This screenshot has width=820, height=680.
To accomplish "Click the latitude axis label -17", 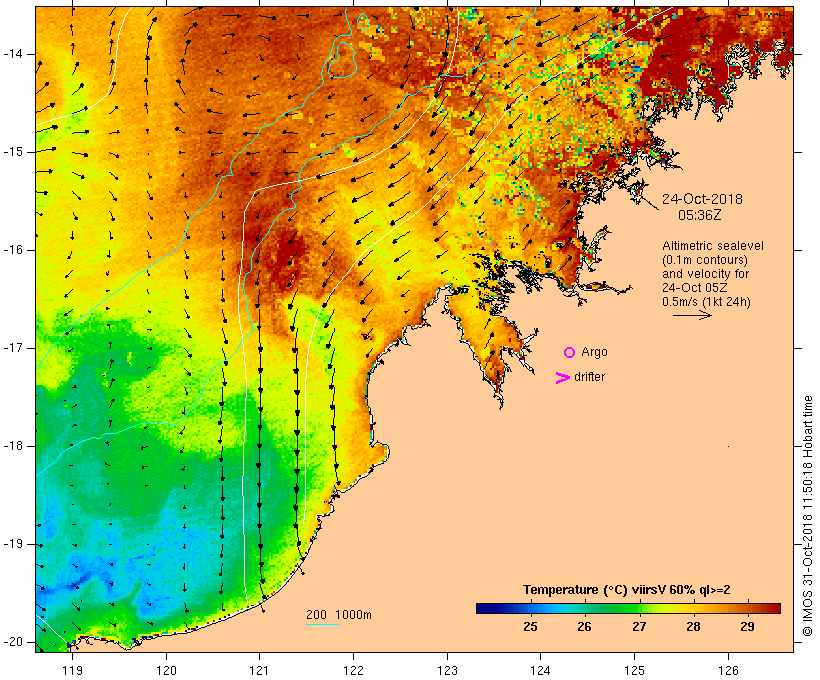I will (x=13, y=348).
